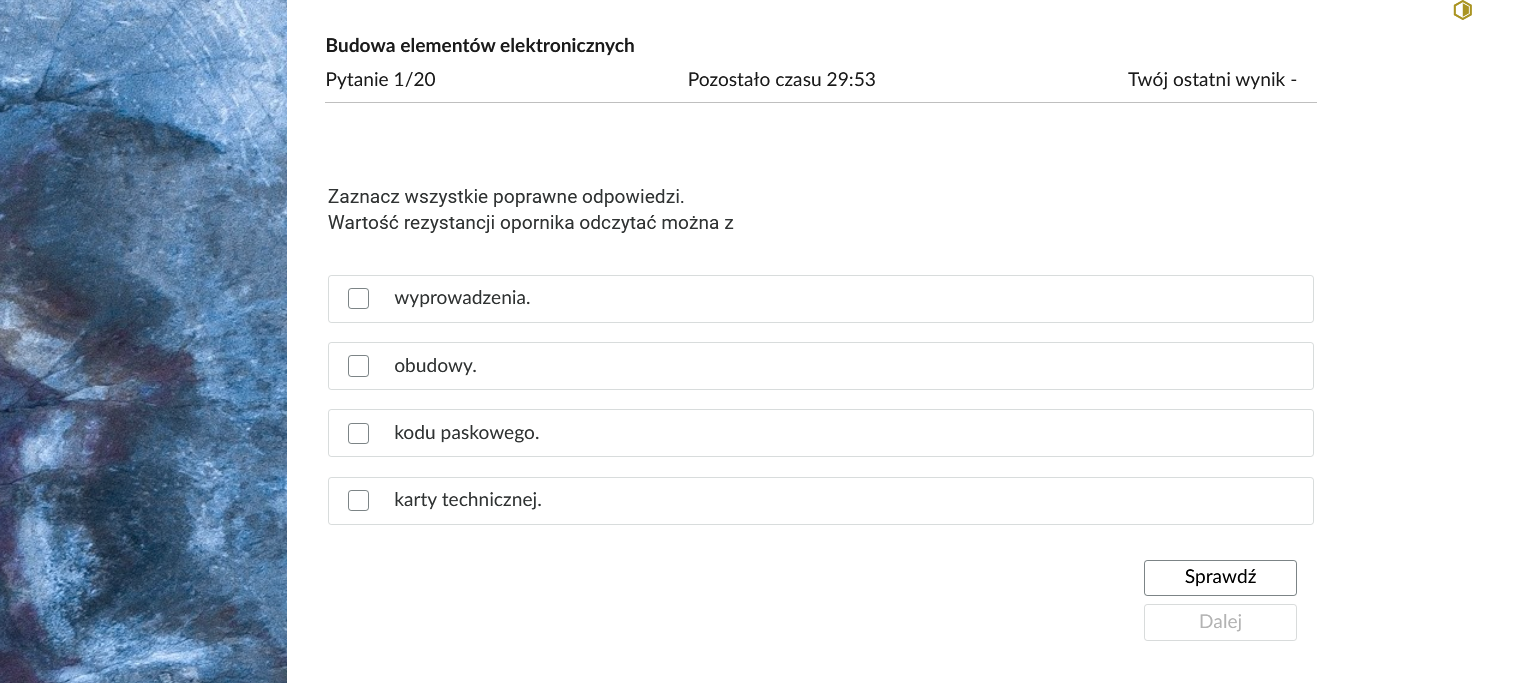Tick the "karty technicznej." checkbox
This screenshot has width=1515, height=684.
(x=358, y=500)
